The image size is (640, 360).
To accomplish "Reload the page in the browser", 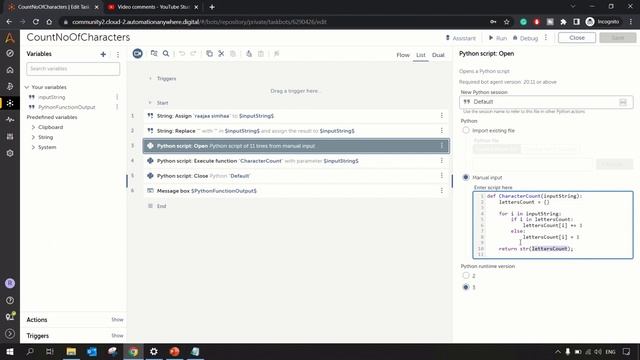I will [x=36, y=22].
